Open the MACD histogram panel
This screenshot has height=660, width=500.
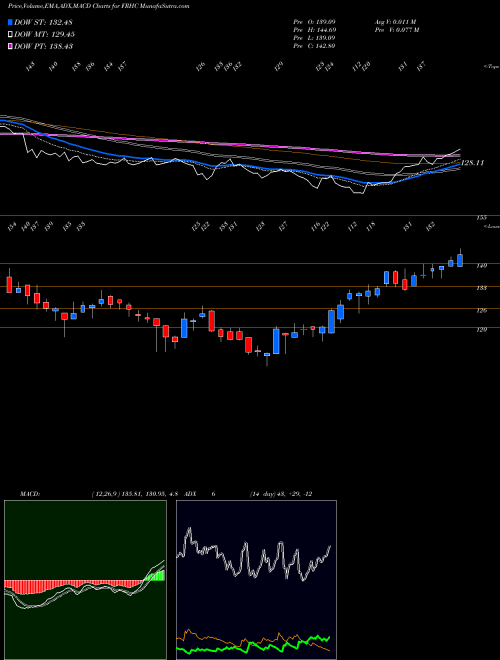(85, 580)
